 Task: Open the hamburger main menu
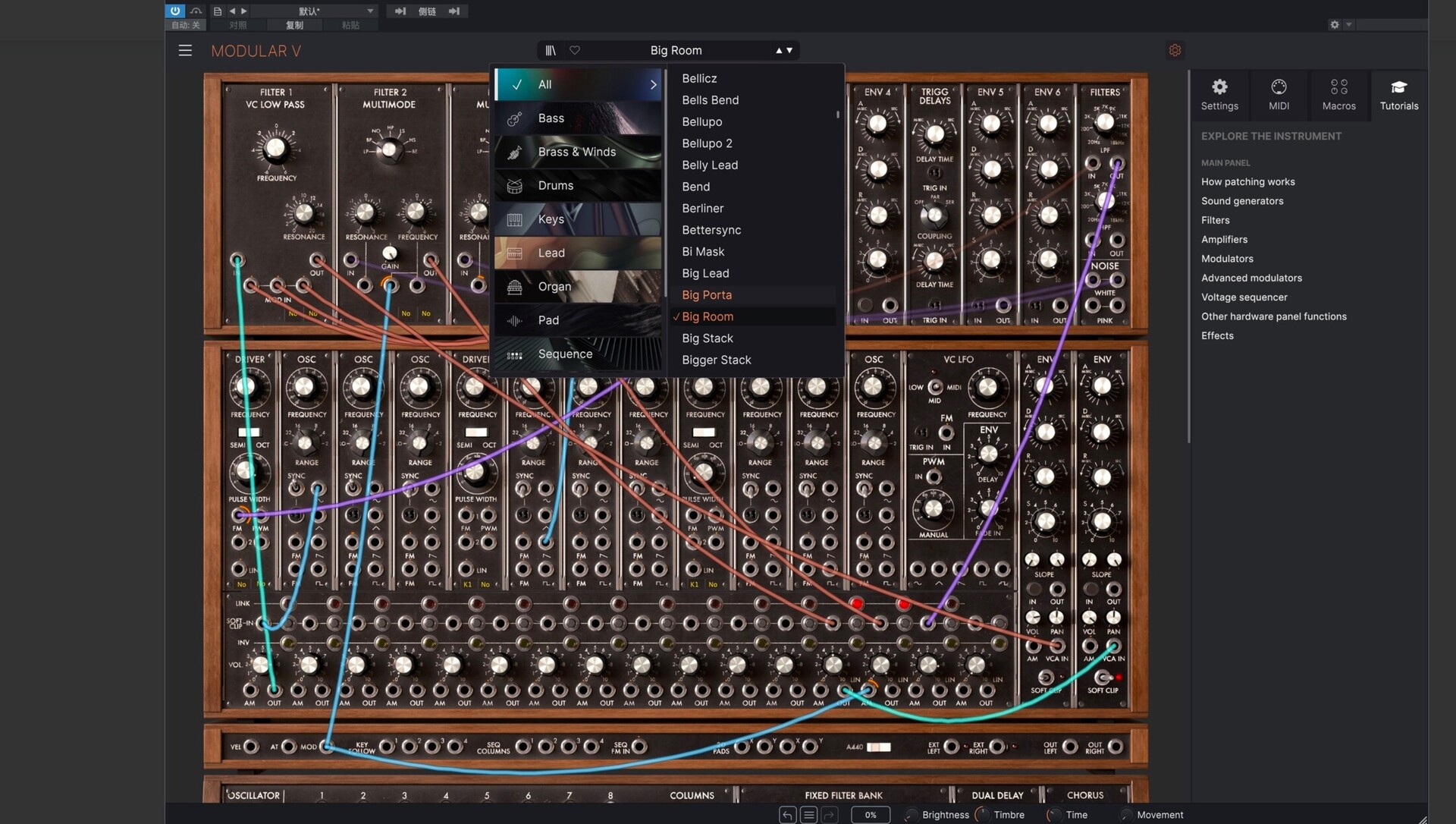(x=185, y=51)
